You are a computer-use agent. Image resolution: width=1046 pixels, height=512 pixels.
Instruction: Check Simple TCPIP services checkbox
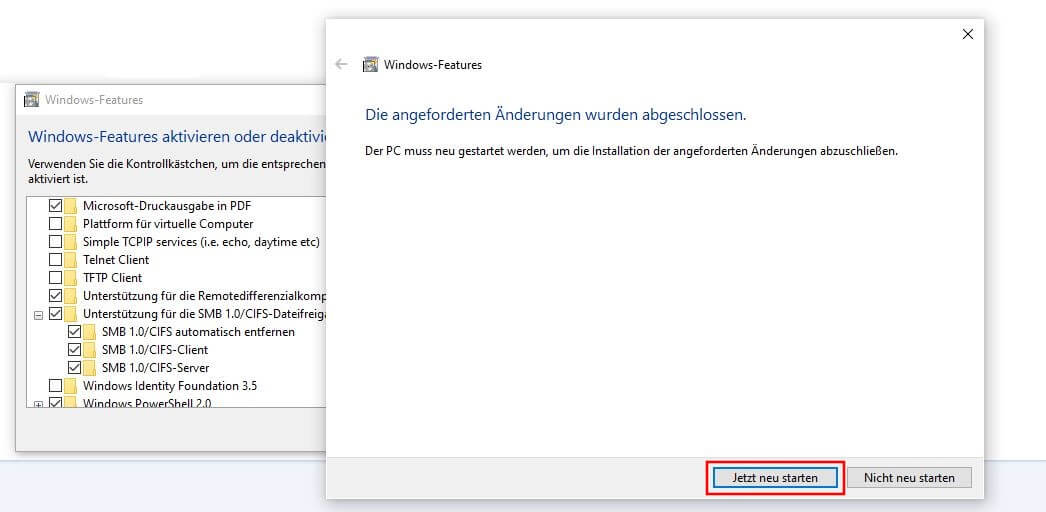point(55,241)
